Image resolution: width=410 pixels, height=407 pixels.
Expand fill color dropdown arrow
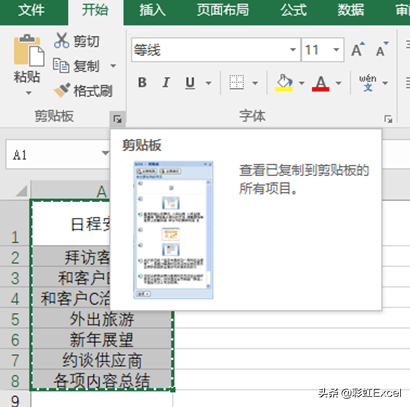click(x=302, y=83)
